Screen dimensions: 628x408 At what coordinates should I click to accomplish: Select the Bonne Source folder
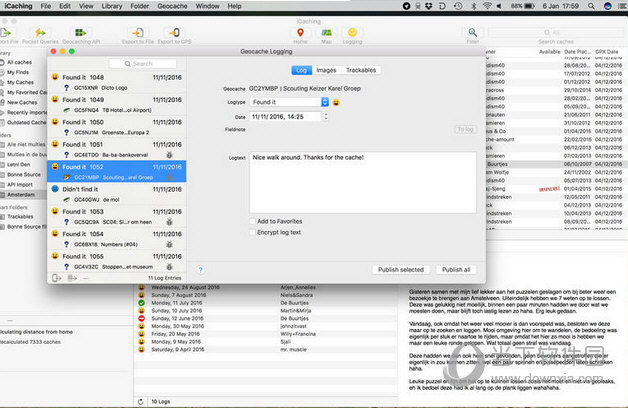[24, 175]
